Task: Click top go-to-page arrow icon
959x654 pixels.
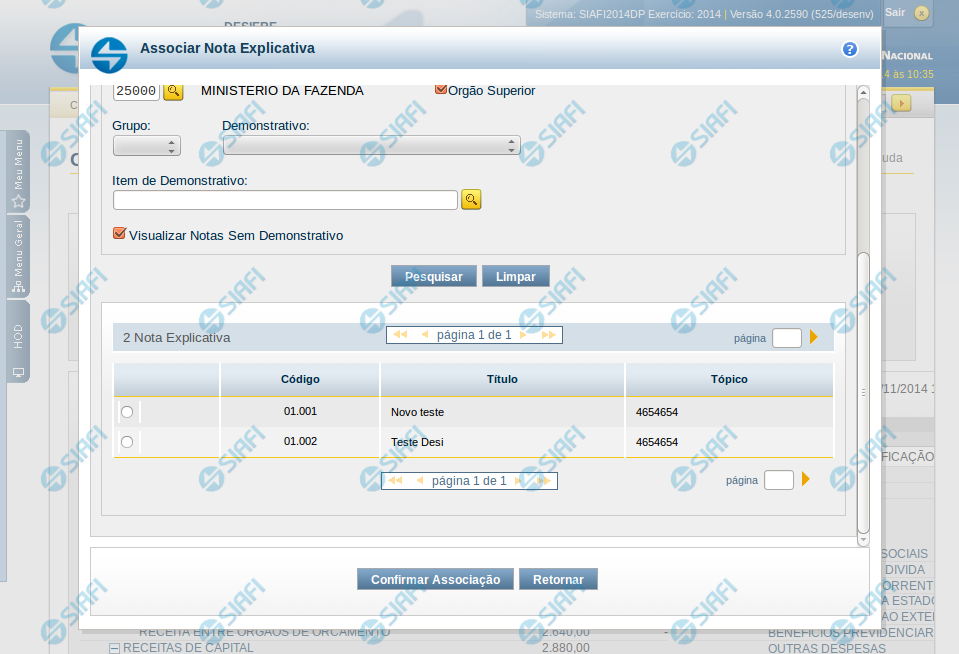Action: coord(813,338)
